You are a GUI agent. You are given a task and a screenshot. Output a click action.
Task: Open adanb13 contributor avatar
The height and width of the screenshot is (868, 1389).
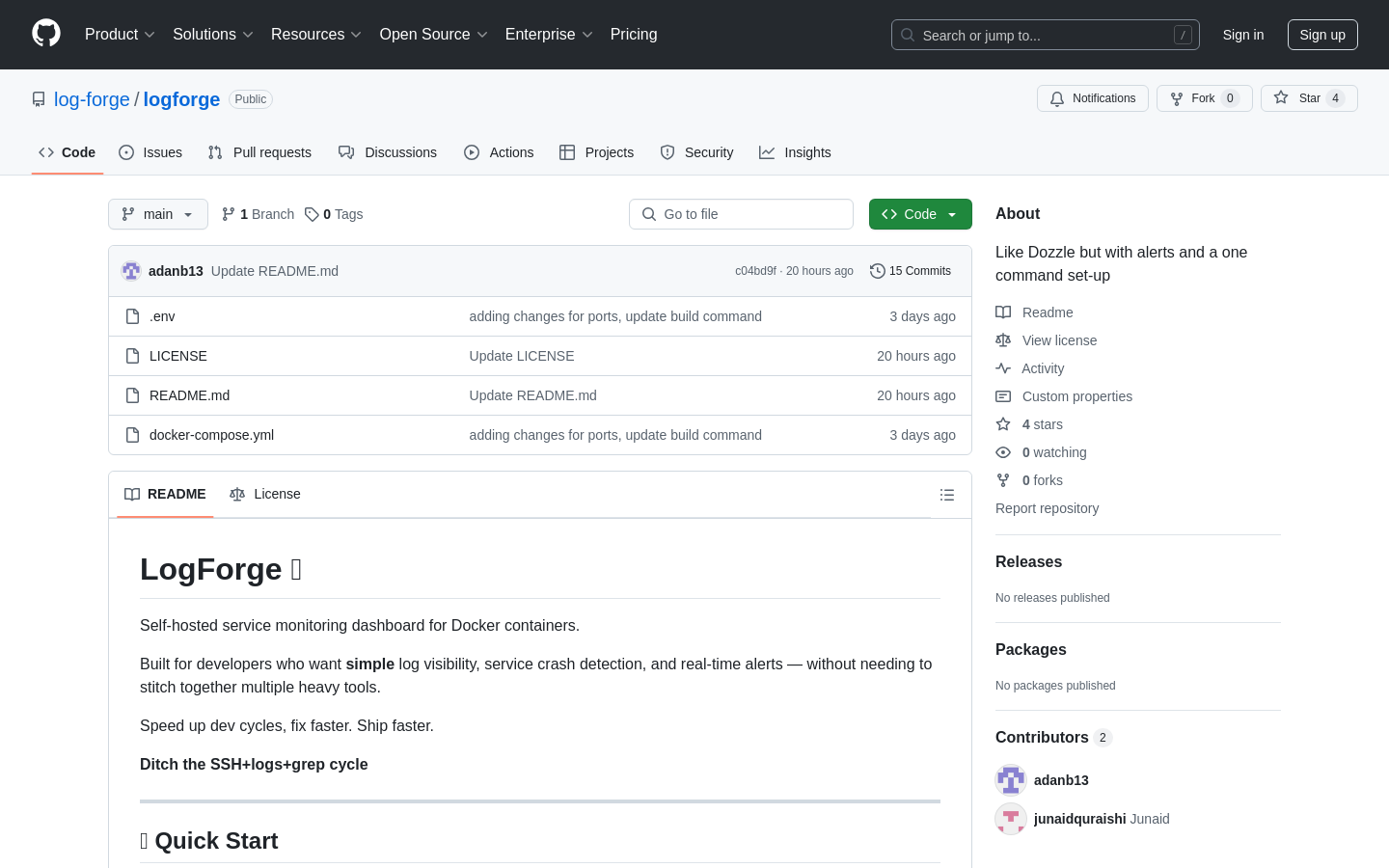(x=1011, y=780)
